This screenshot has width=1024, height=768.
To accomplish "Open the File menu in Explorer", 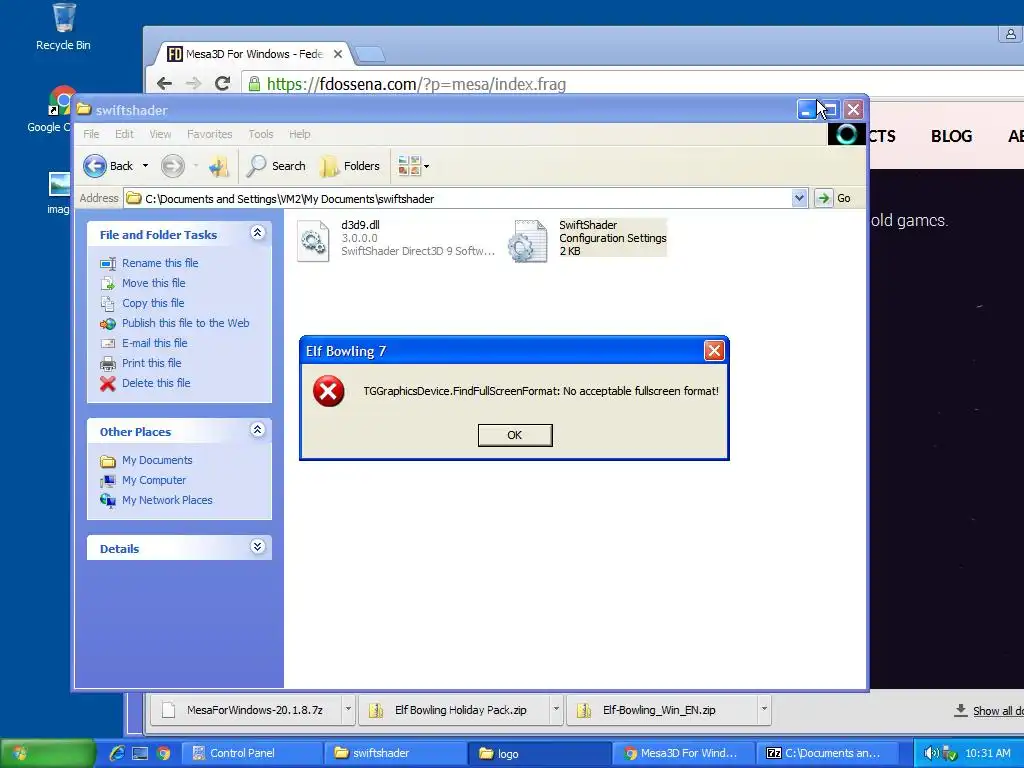I will pos(91,134).
